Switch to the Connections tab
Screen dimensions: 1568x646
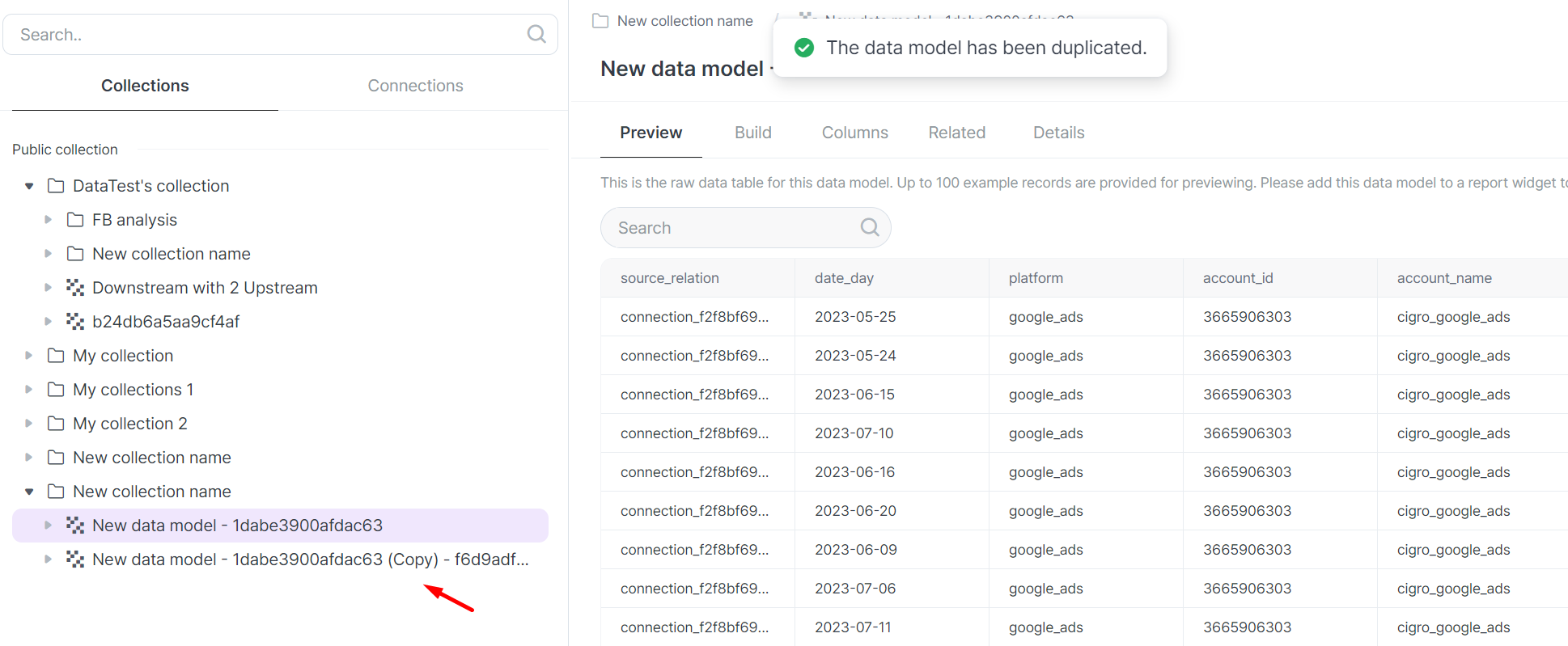click(415, 86)
